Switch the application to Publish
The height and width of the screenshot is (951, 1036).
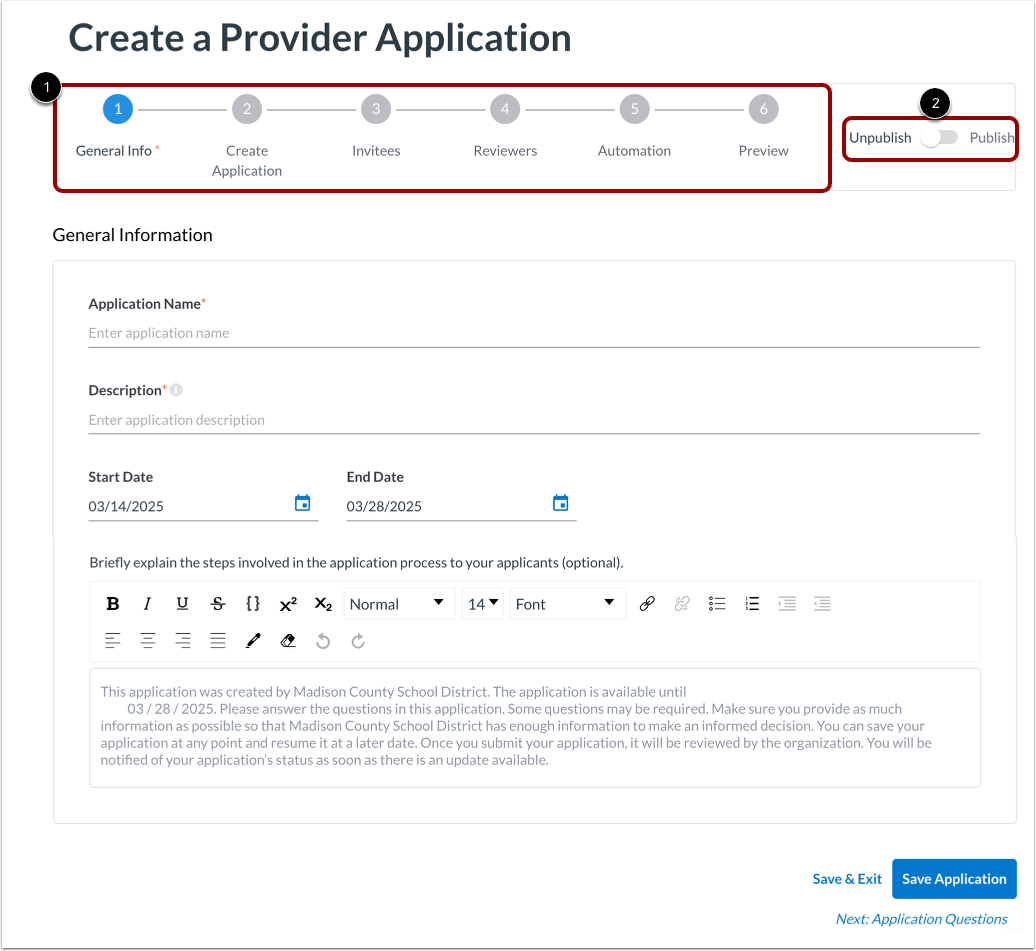point(938,138)
